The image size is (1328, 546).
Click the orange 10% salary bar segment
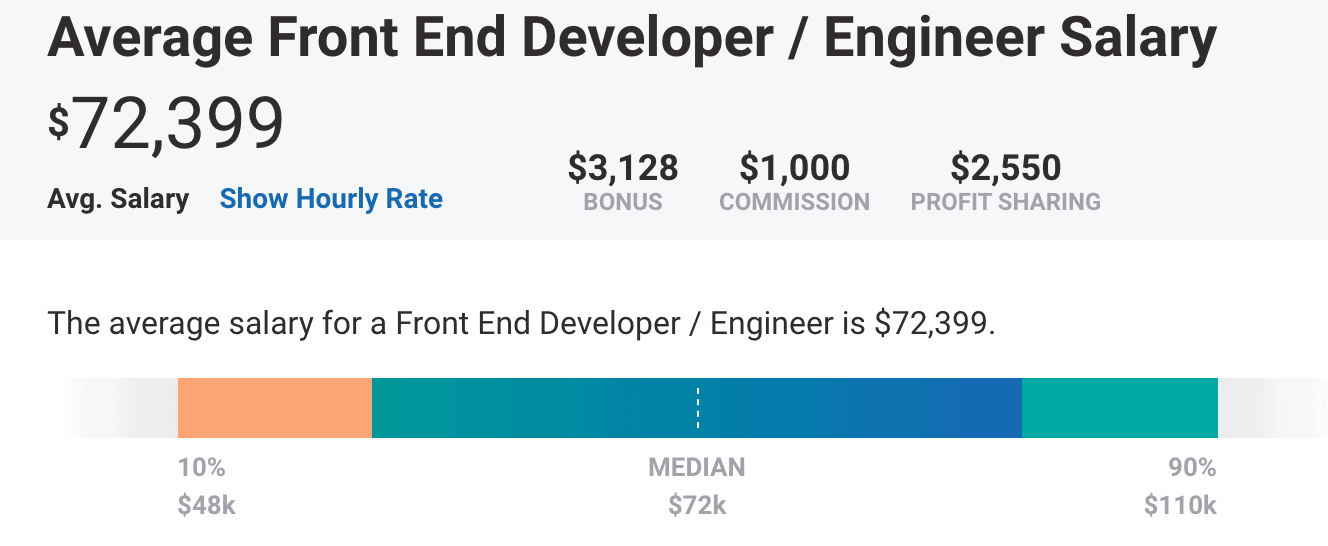click(275, 408)
